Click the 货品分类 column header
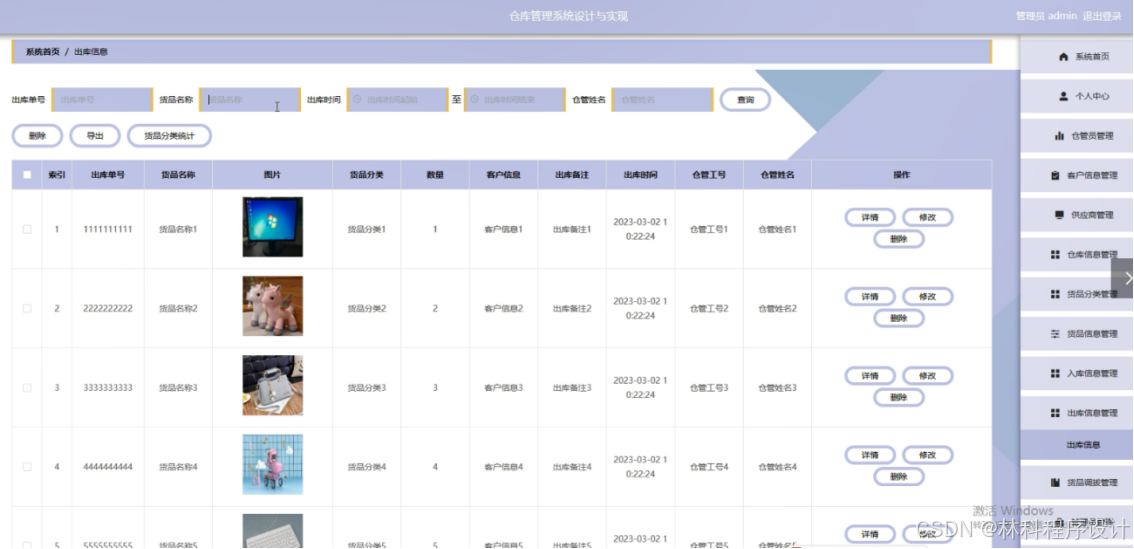 point(367,175)
